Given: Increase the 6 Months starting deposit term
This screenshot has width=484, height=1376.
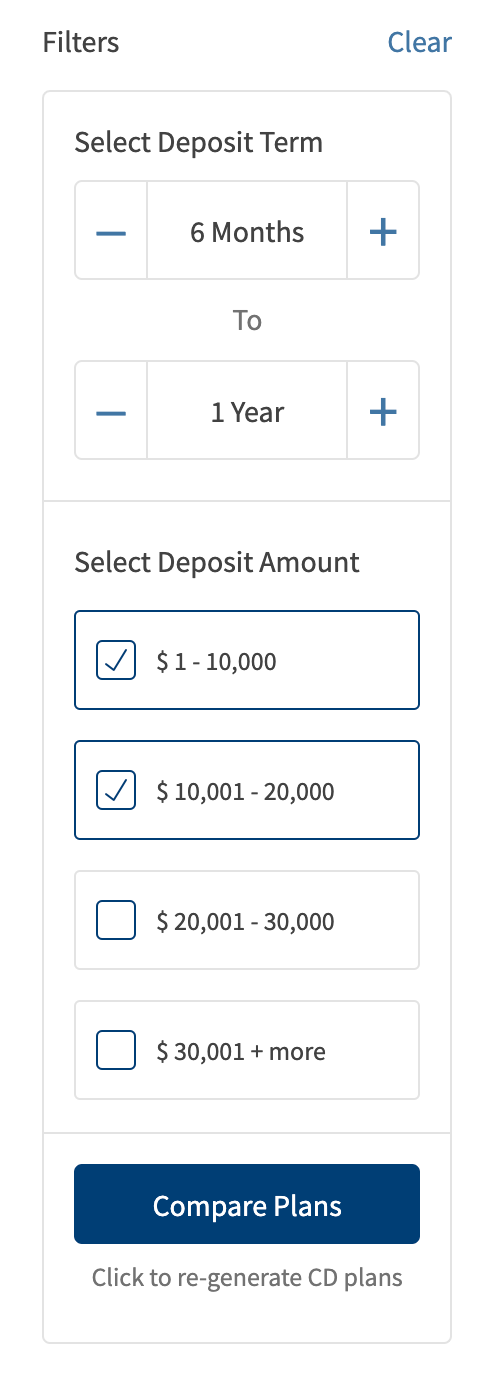Looking at the screenshot, I should tap(383, 231).
